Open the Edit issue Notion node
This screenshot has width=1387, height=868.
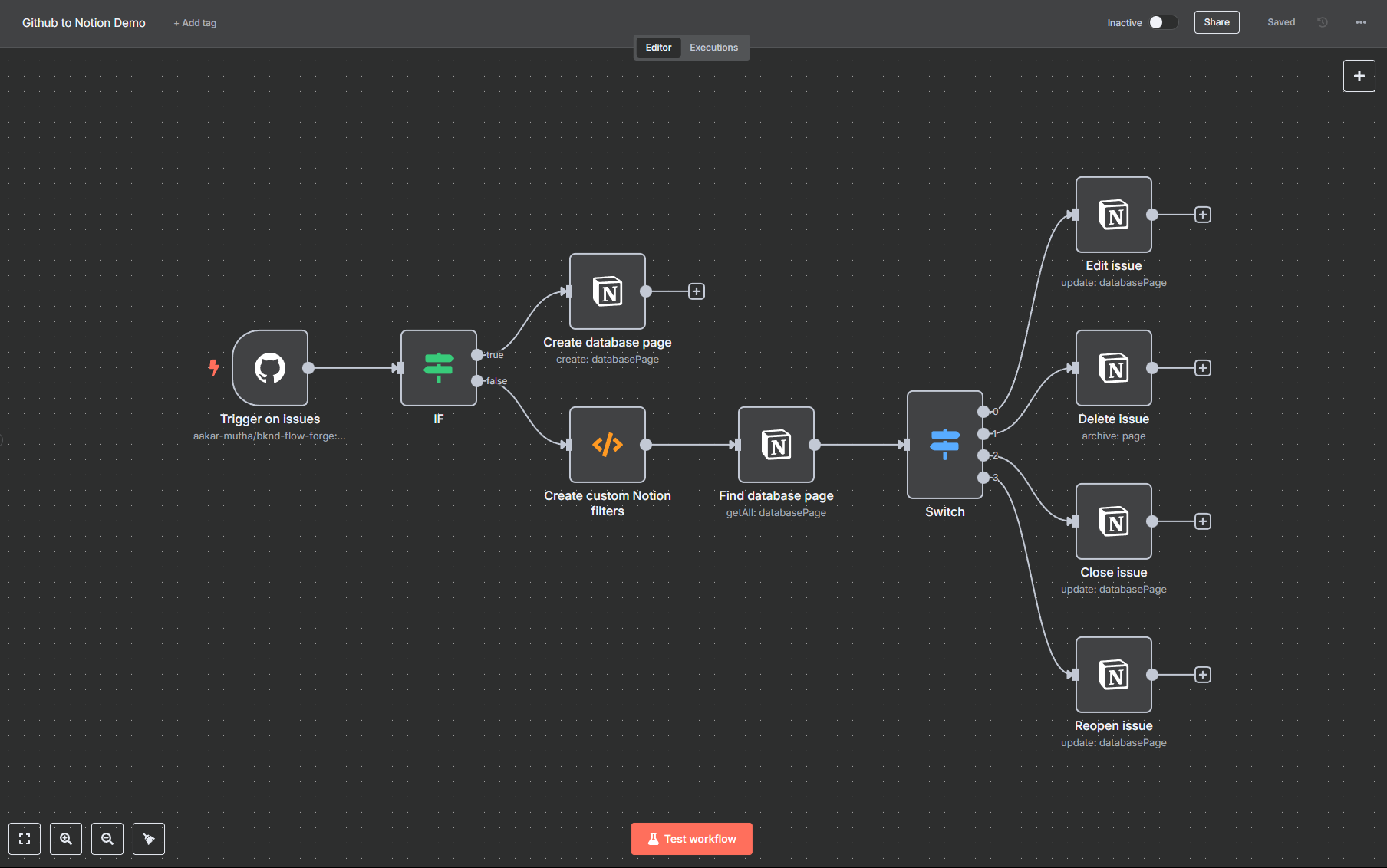point(1113,215)
